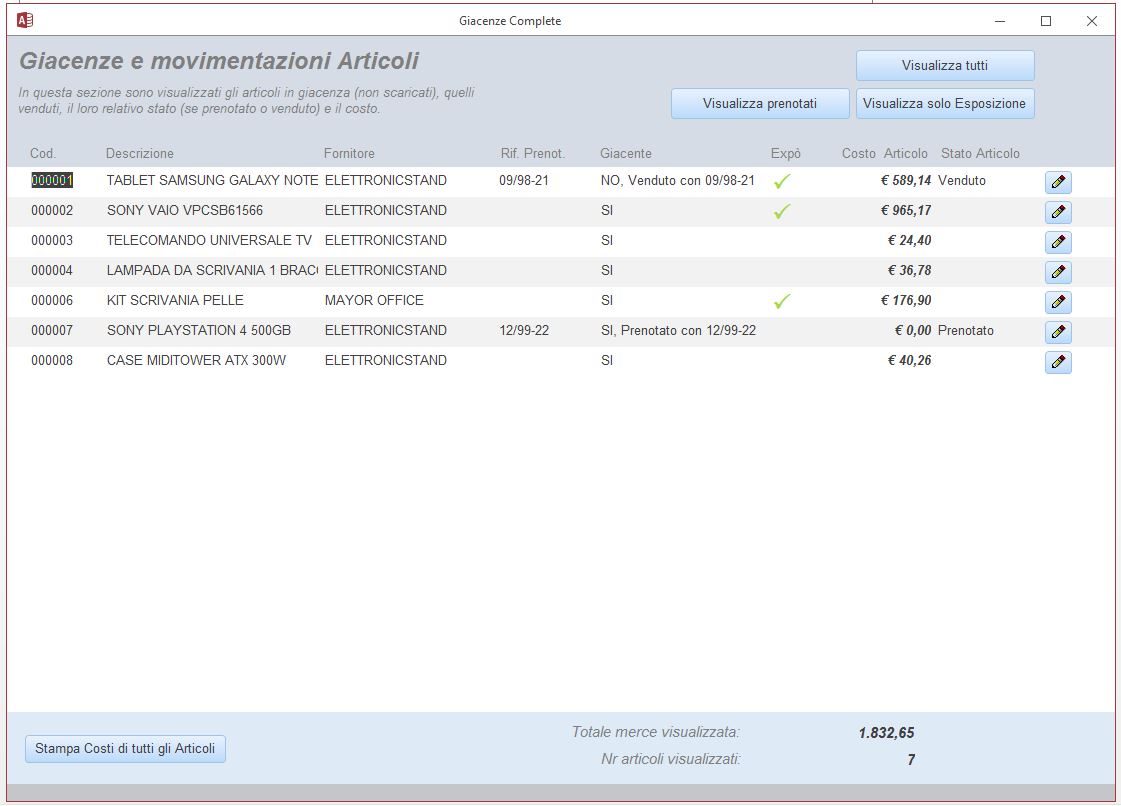Click cost value € 176,90

tap(906, 300)
